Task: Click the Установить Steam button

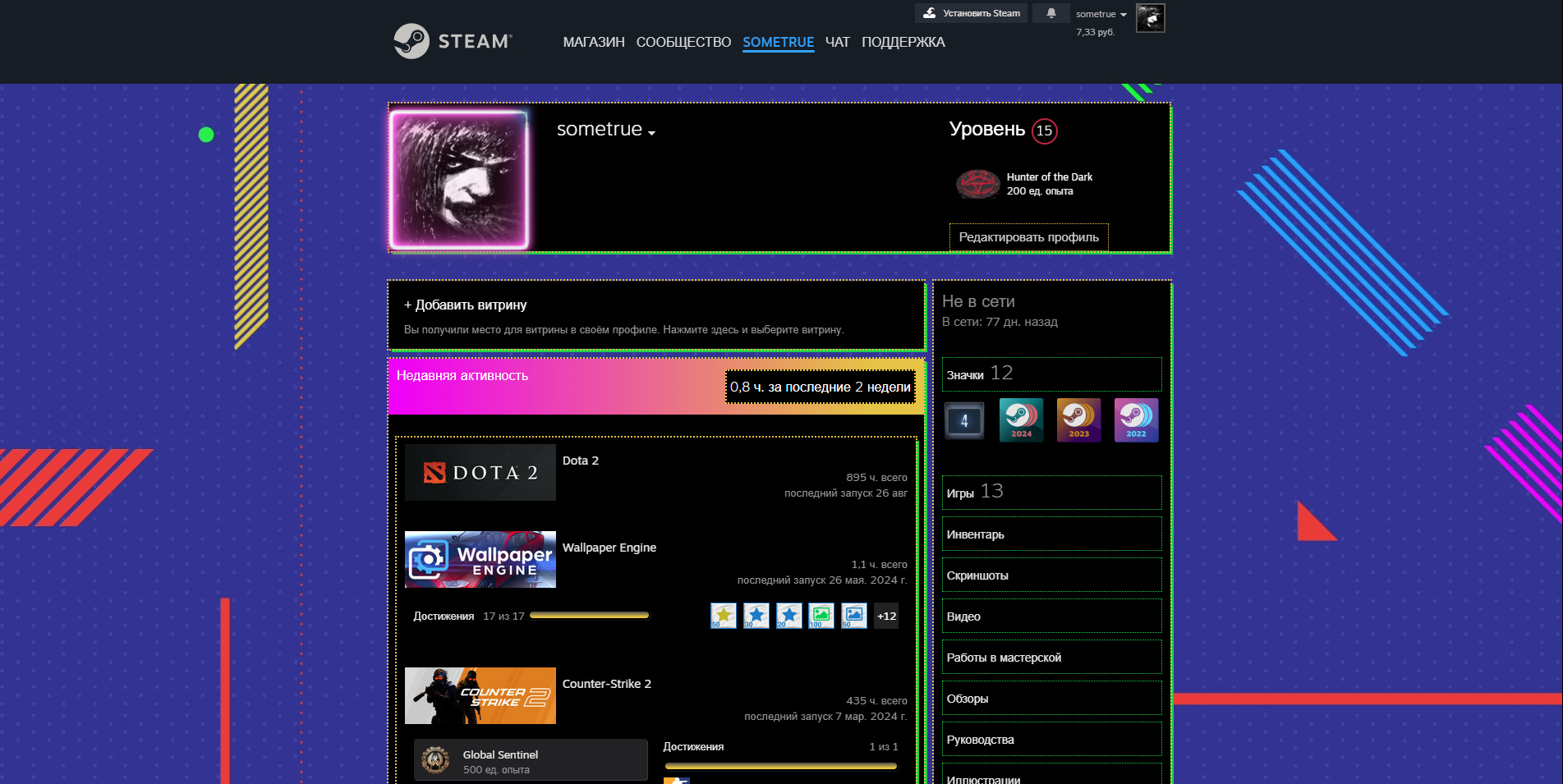Action: (971, 13)
